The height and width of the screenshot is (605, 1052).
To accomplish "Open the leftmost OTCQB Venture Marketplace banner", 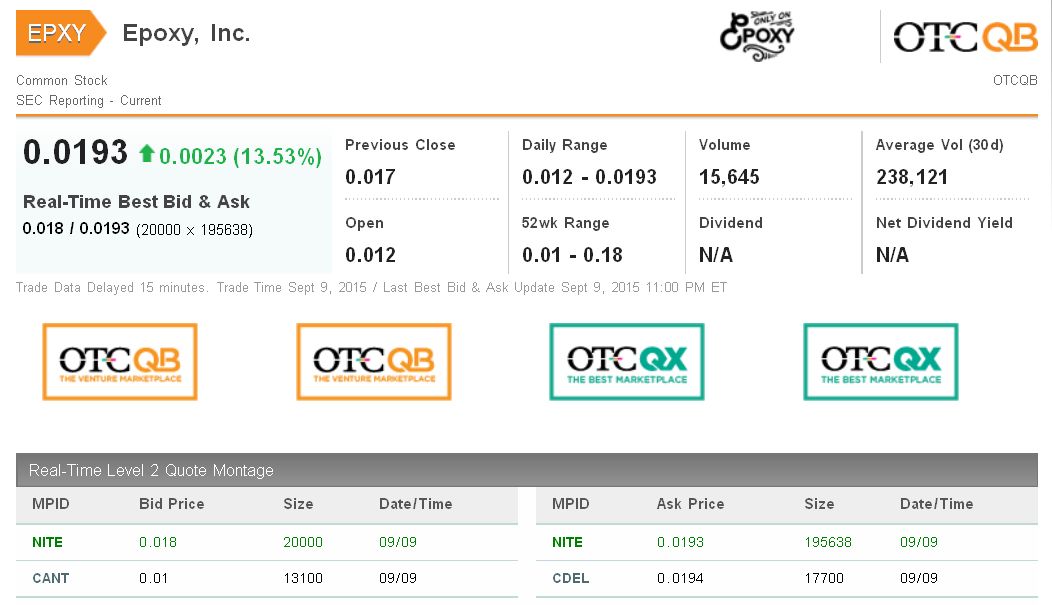I will pos(120,361).
